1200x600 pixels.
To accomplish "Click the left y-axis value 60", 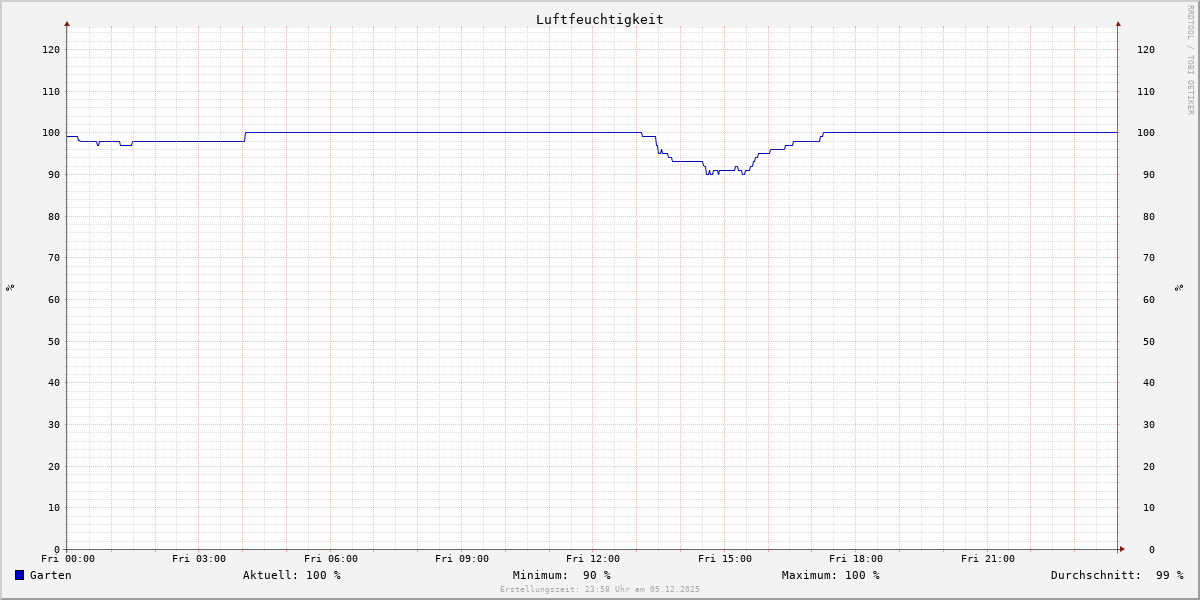I will [54, 299].
